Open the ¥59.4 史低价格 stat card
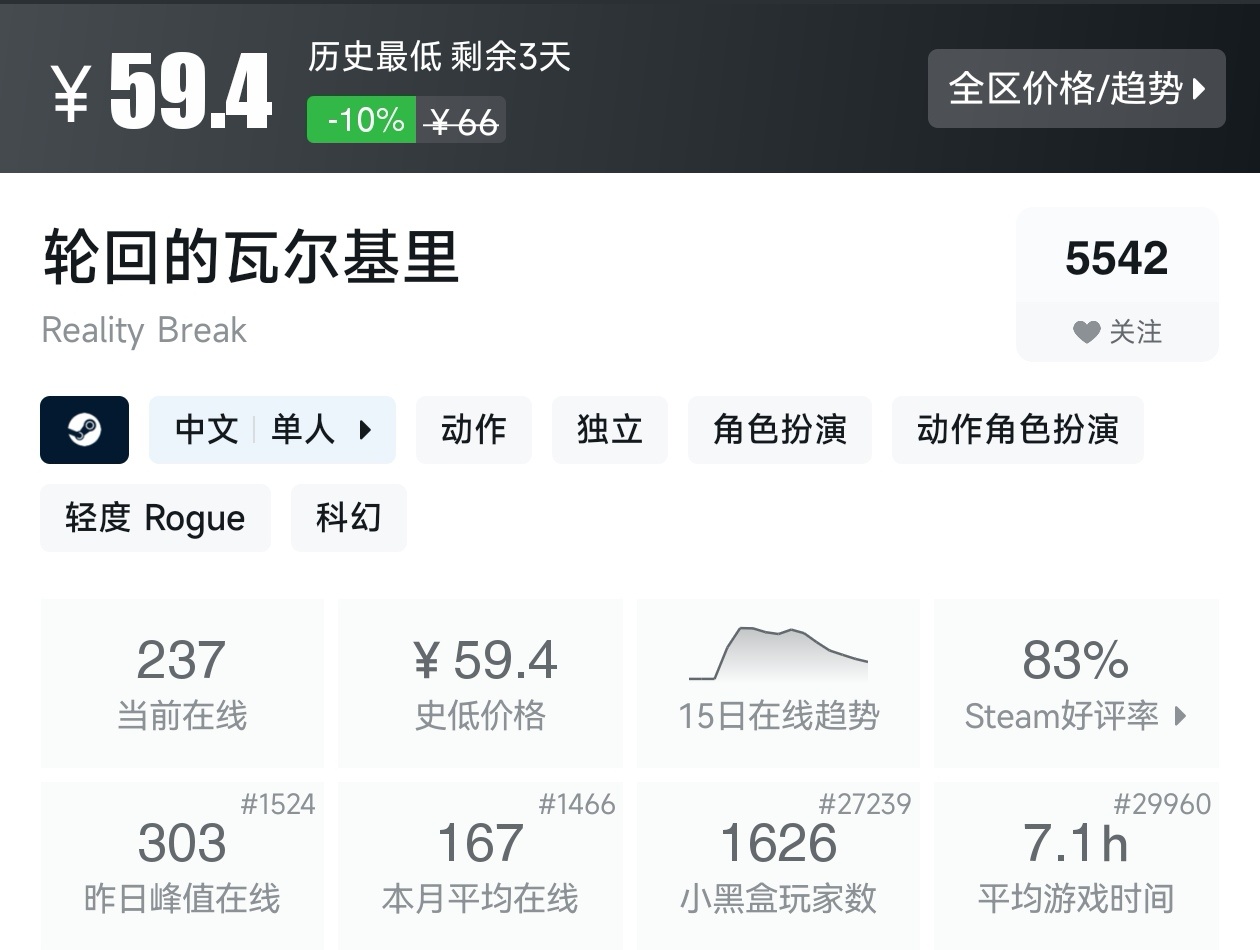The height and width of the screenshot is (950, 1260). pos(481,683)
